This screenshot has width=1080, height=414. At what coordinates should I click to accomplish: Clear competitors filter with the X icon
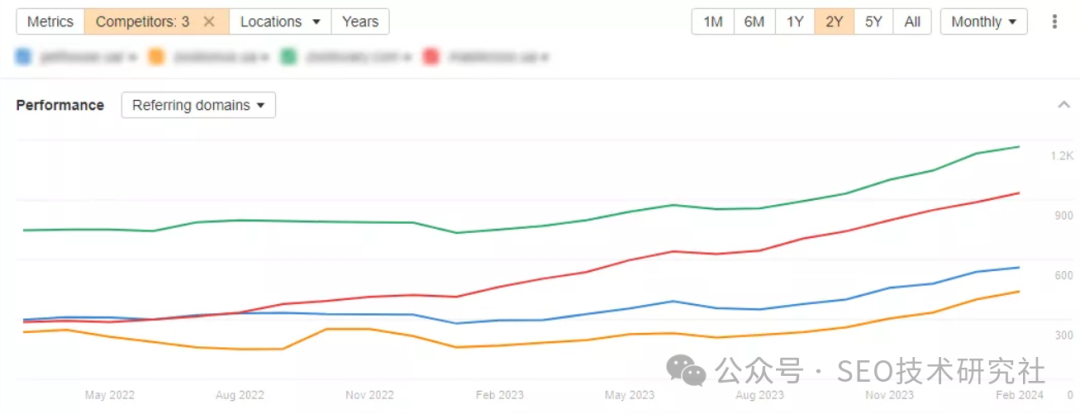pyautogui.click(x=208, y=22)
